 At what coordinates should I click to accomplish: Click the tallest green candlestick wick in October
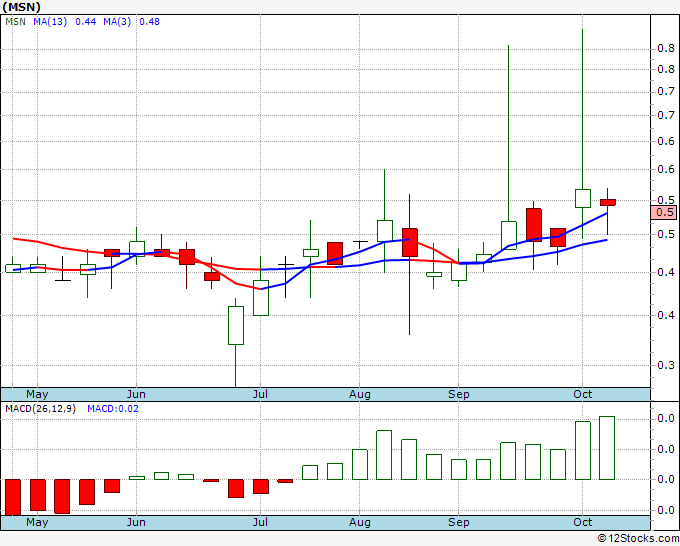582,108
